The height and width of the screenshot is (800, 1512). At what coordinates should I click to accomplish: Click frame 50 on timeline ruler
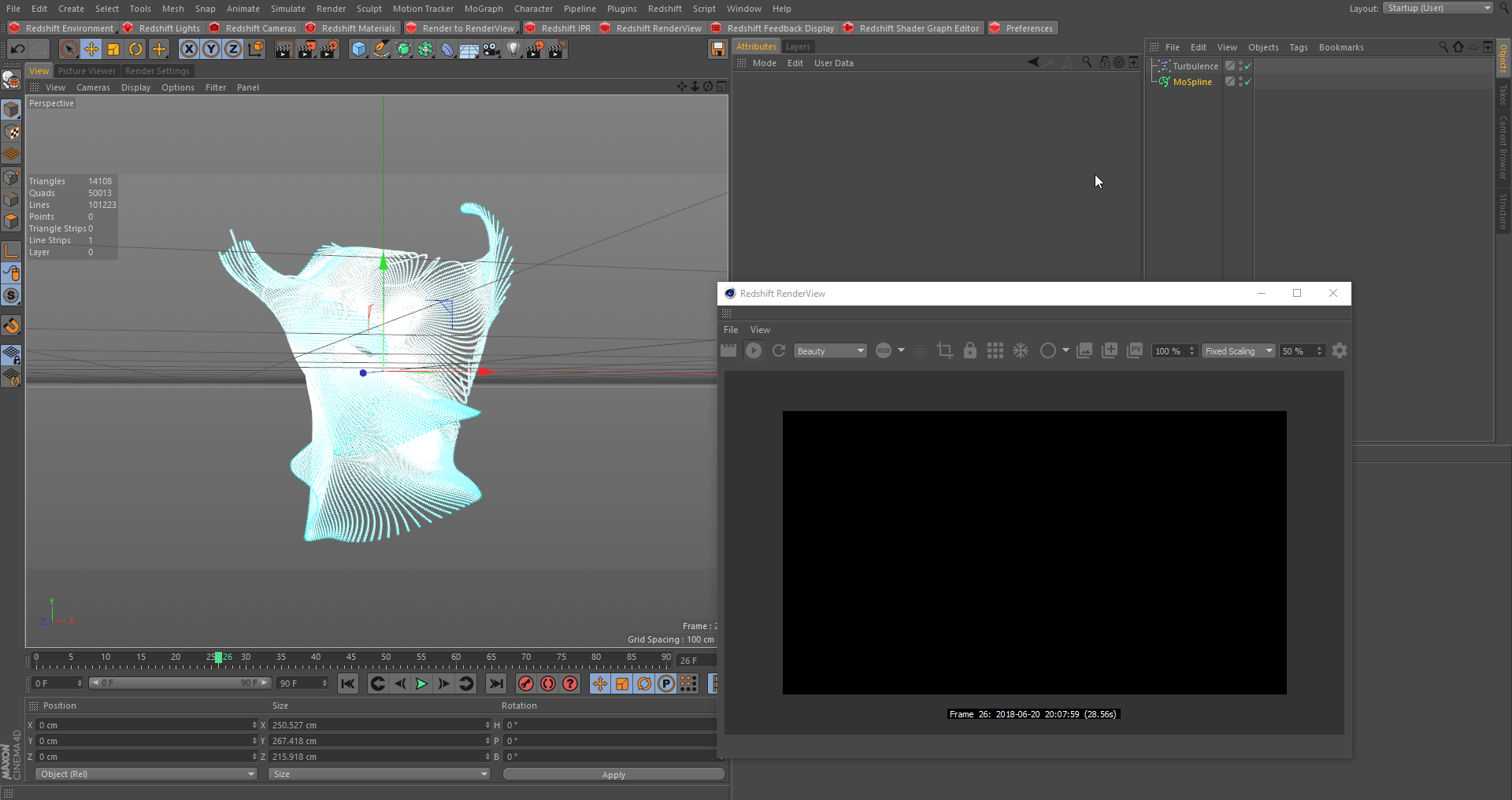click(x=386, y=659)
